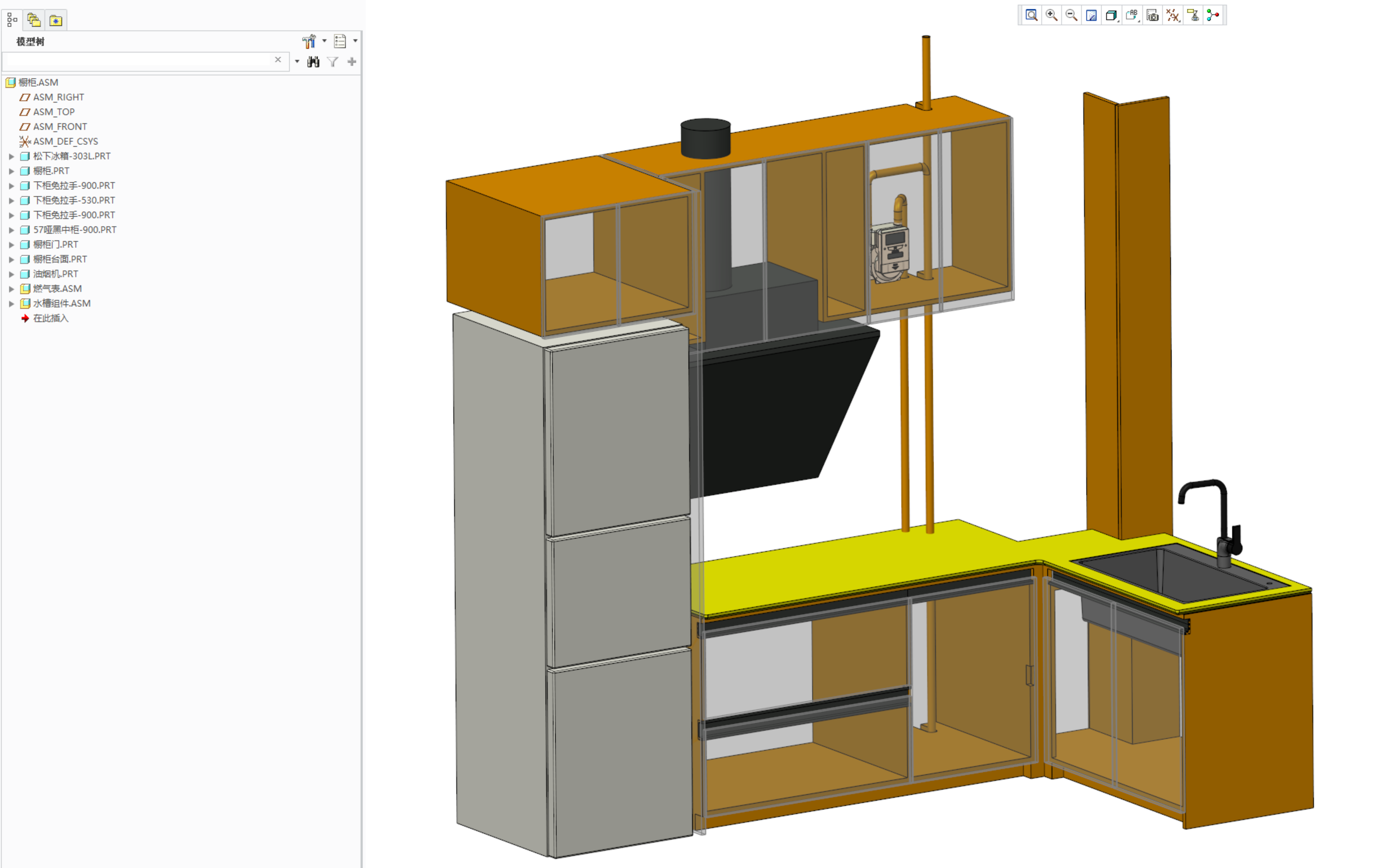The image size is (1394, 868).
Task: Toggle annotation display icon
Action: [1193, 16]
